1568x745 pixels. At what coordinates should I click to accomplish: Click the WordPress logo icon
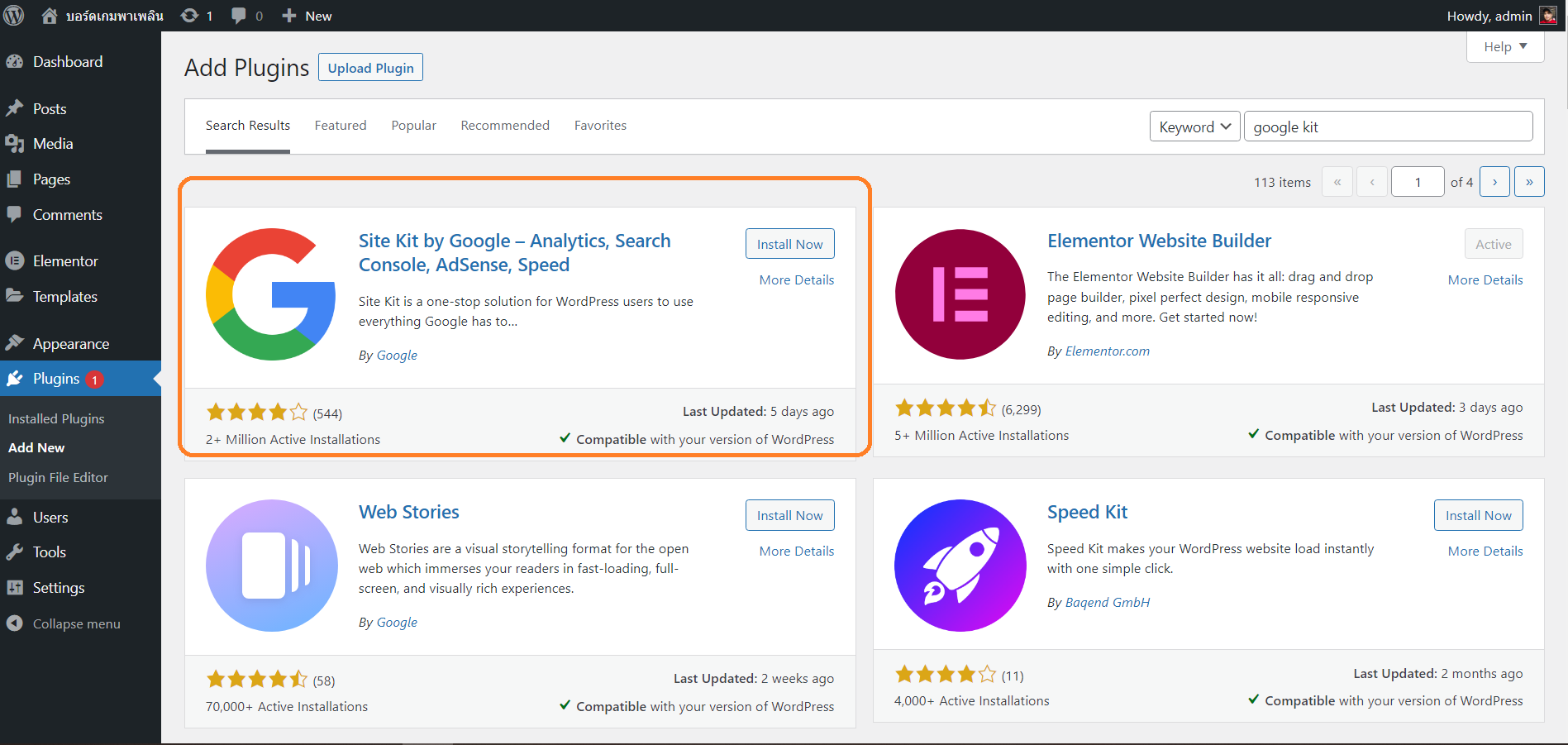14,16
